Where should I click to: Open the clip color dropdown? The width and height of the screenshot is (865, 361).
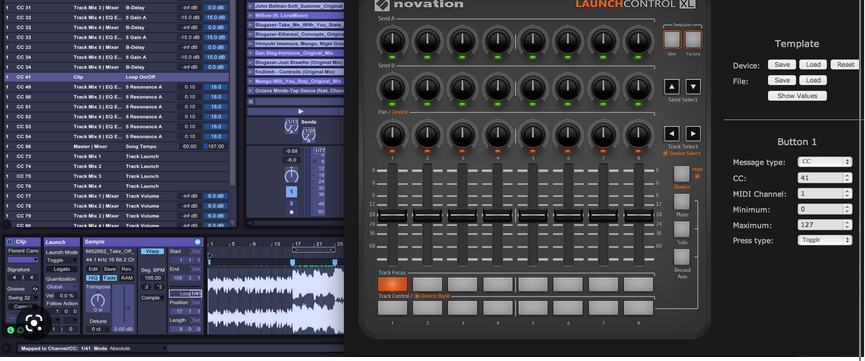(23, 259)
